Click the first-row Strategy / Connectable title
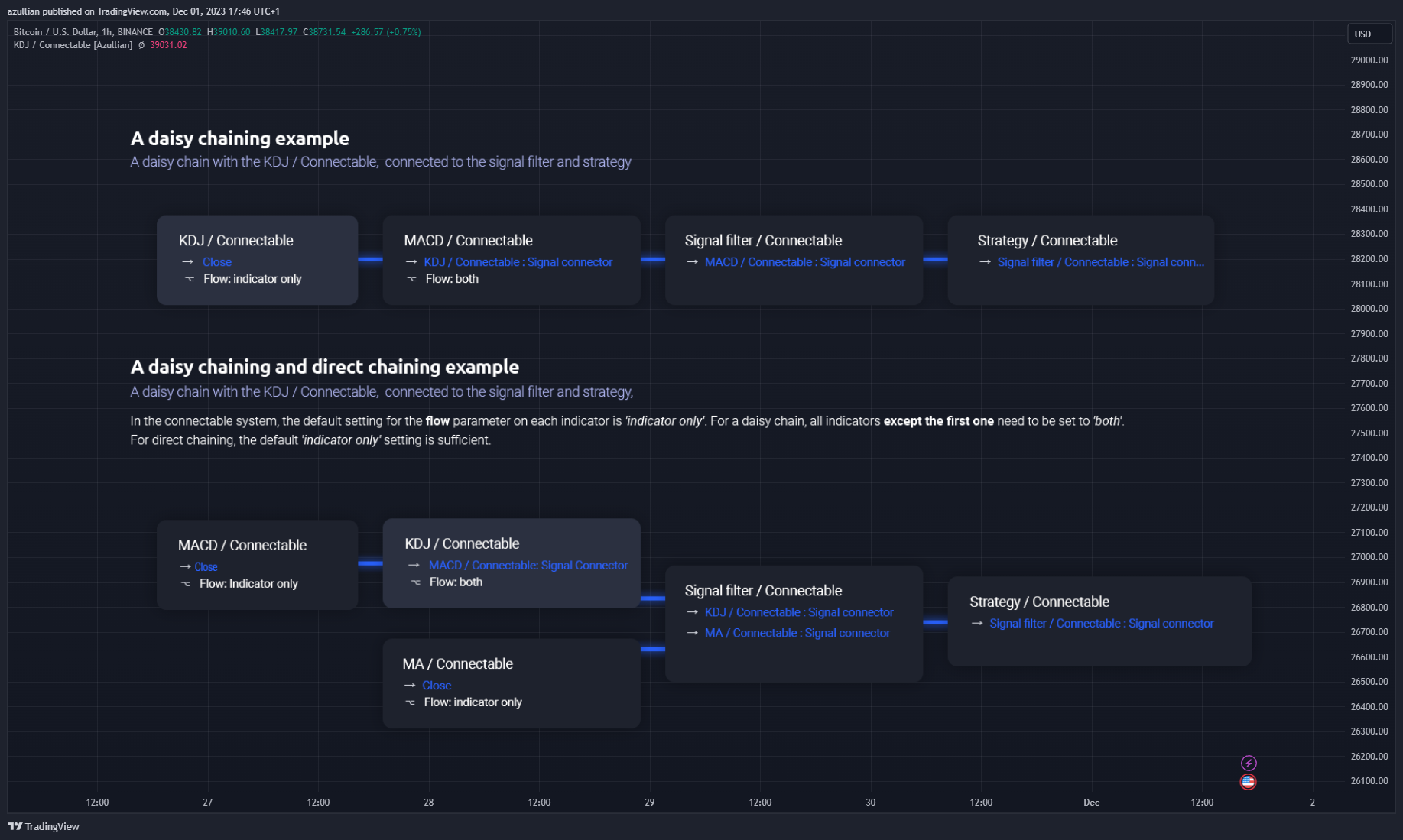This screenshot has height=840, width=1403. pyautogui.click(x=1047, y=241)
